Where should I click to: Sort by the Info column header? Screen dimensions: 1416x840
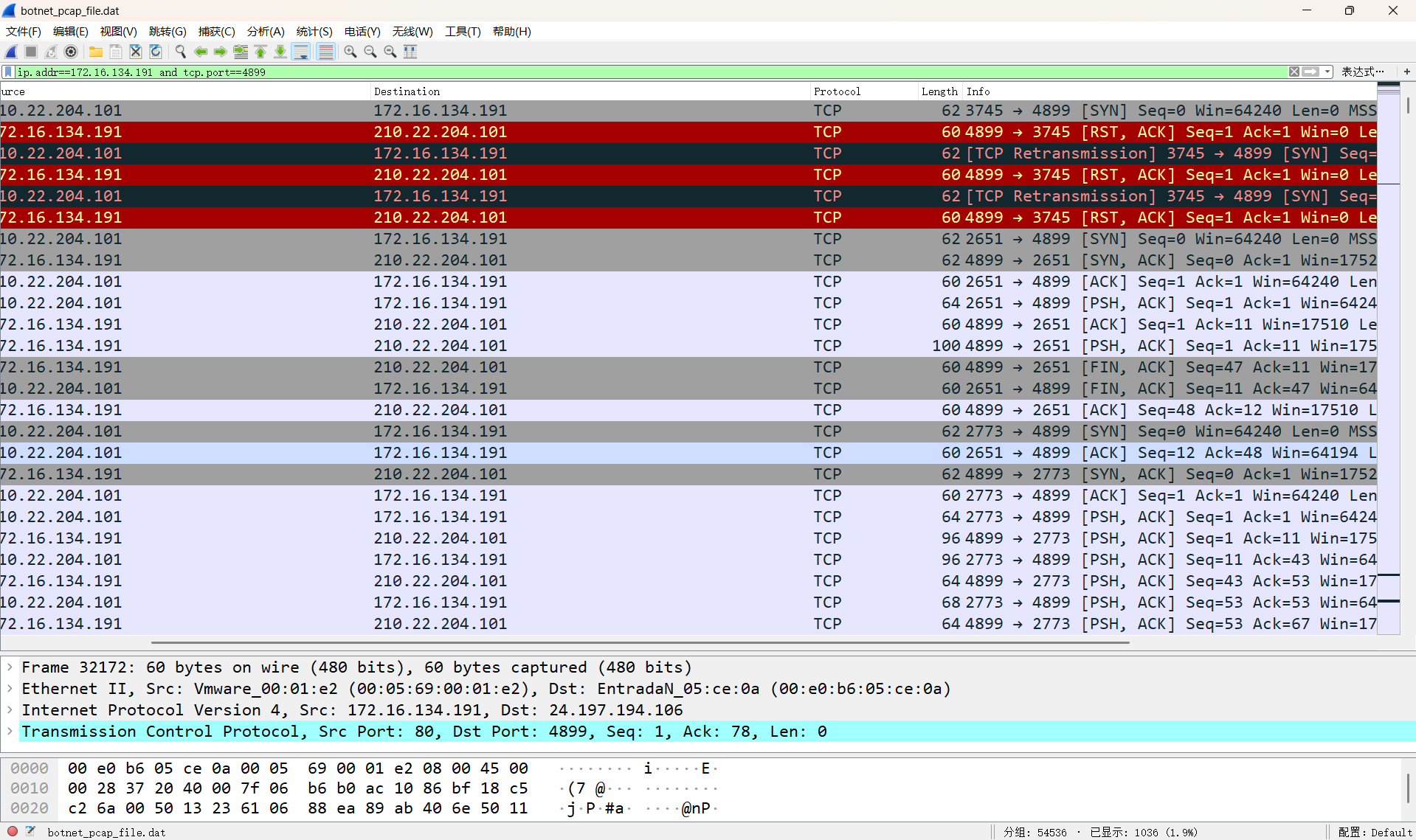(x=1170, y=91)
